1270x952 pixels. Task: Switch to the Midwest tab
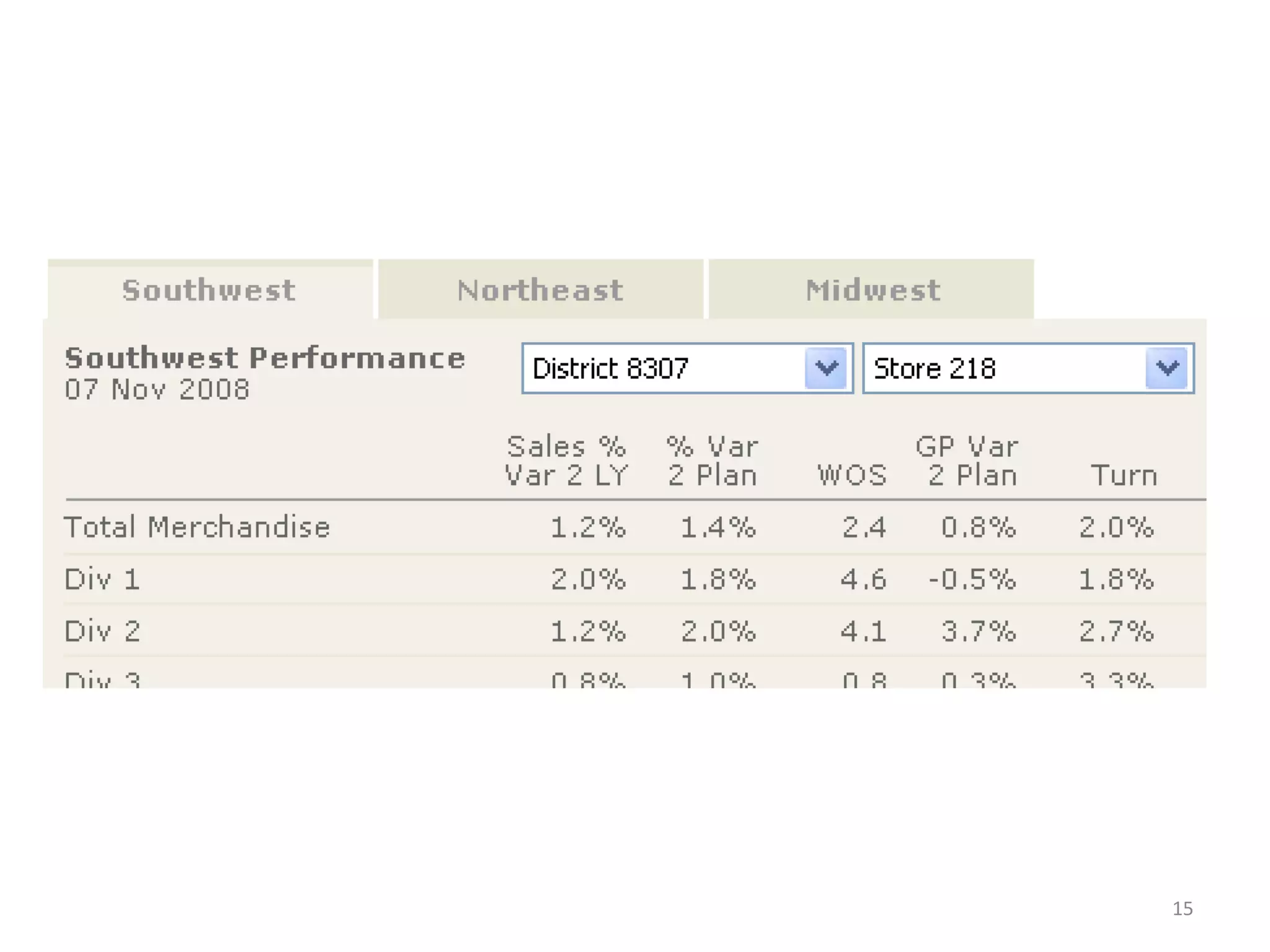[872, 290]
